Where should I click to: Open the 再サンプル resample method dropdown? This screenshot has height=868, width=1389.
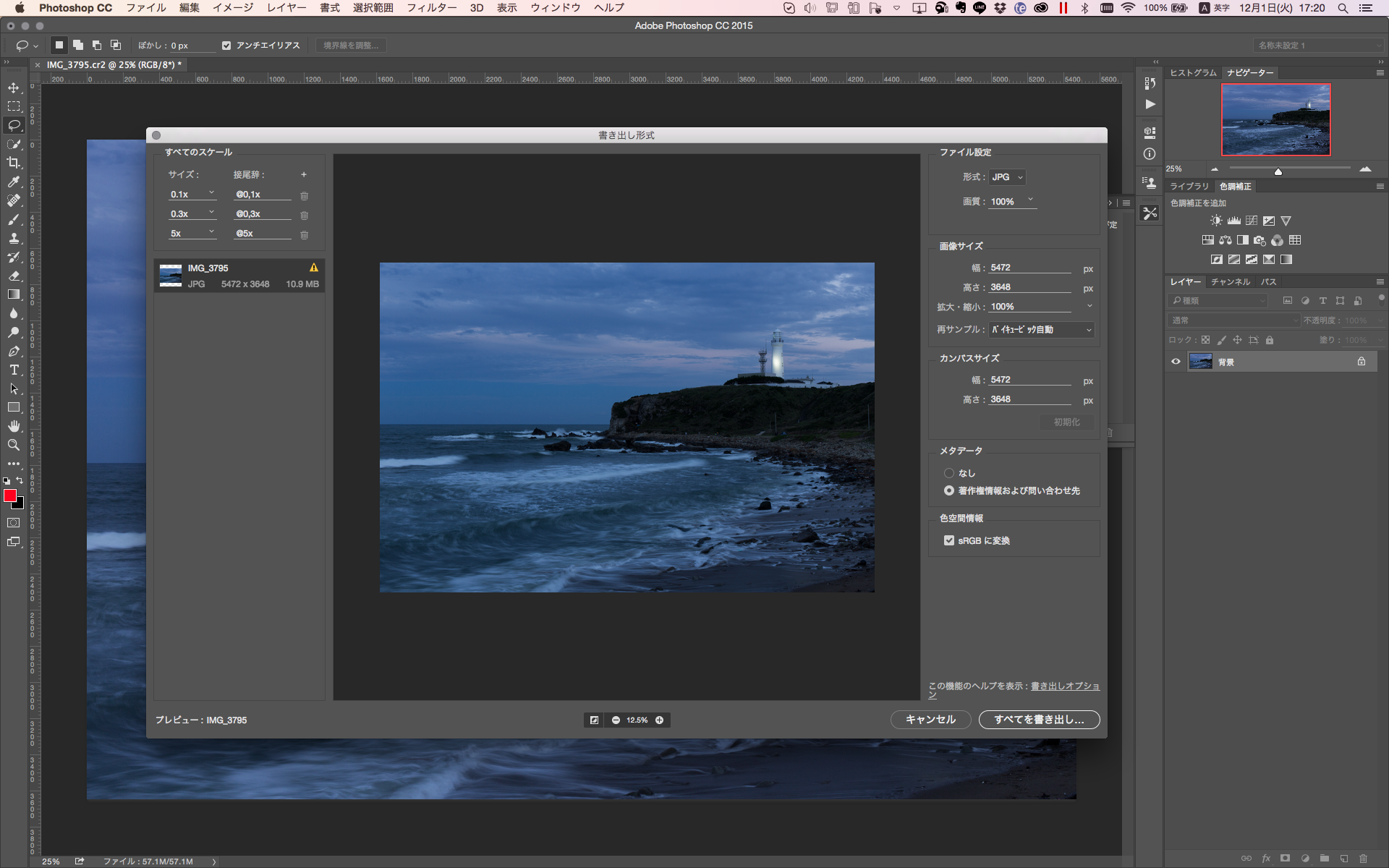coord(1042,330)
